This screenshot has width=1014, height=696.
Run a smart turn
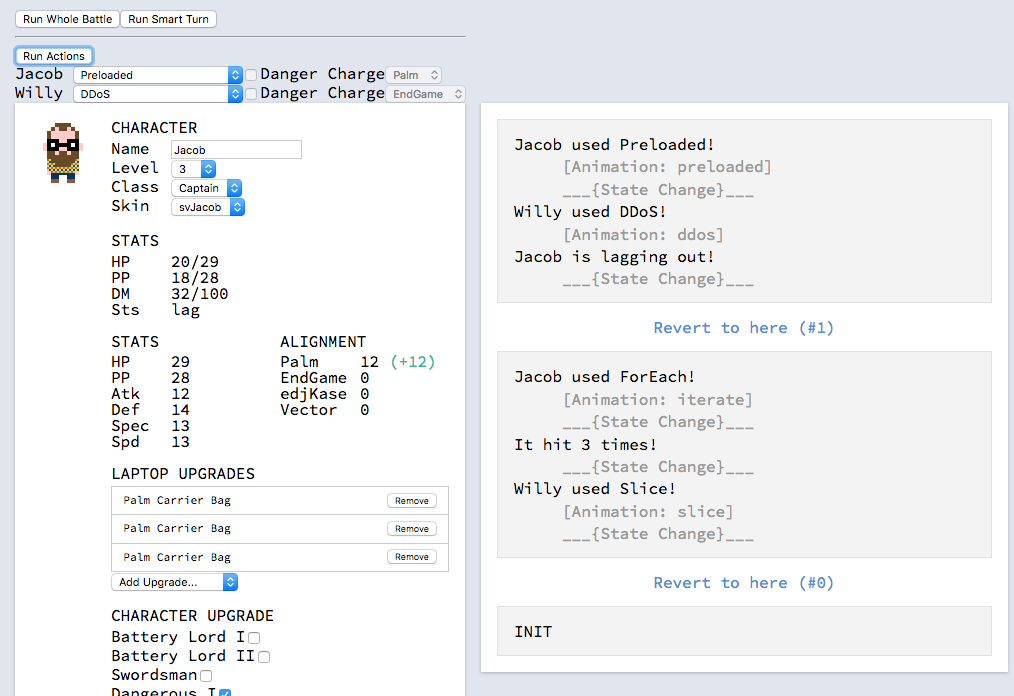tap(168, 19)
